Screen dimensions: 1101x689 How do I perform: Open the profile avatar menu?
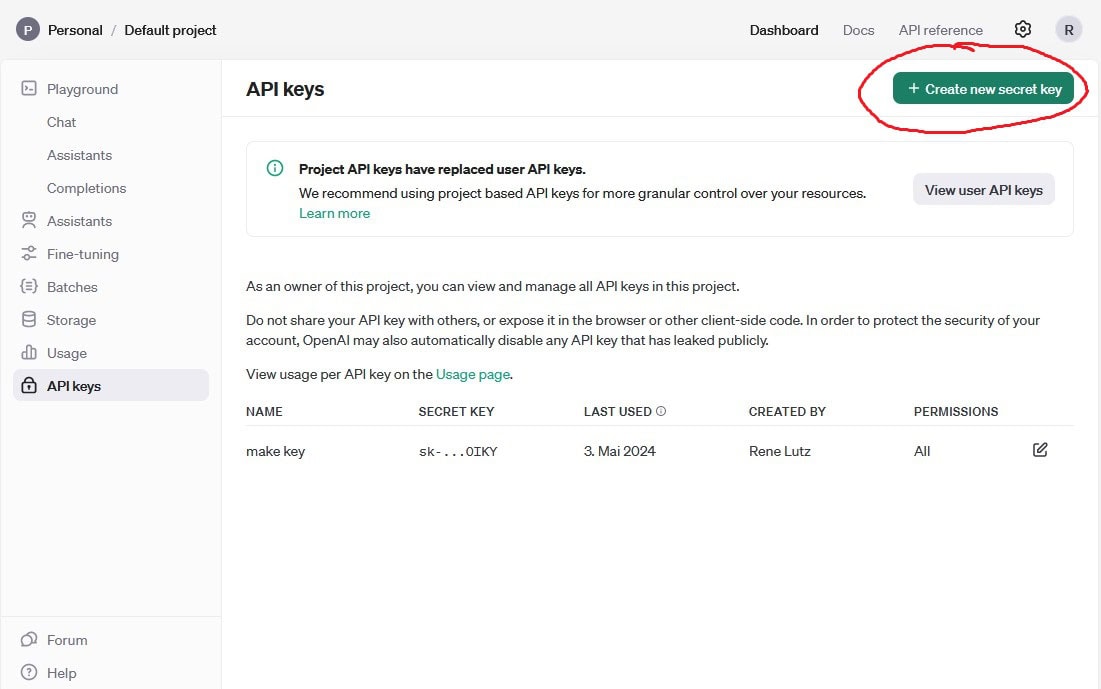coord(1068,29)
